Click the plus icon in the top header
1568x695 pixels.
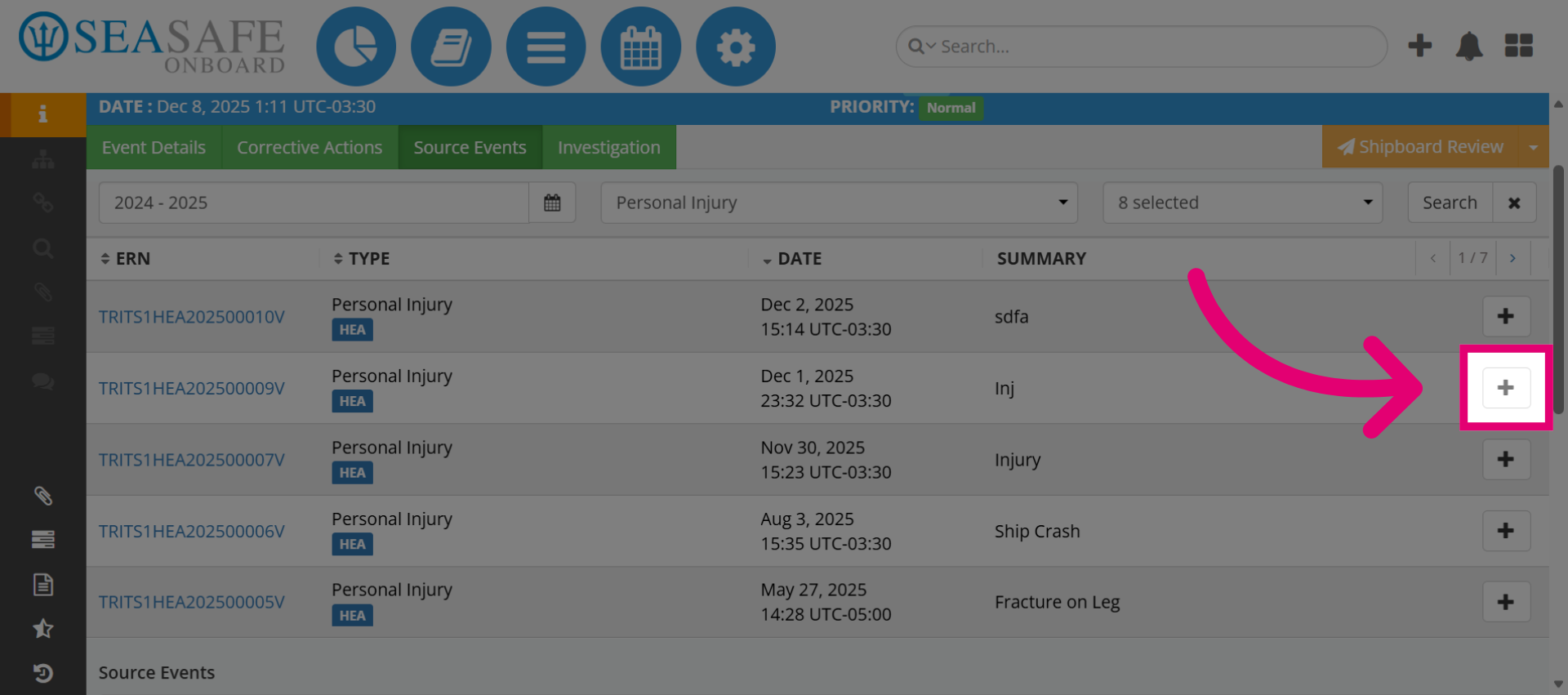tap(1420, 46)
